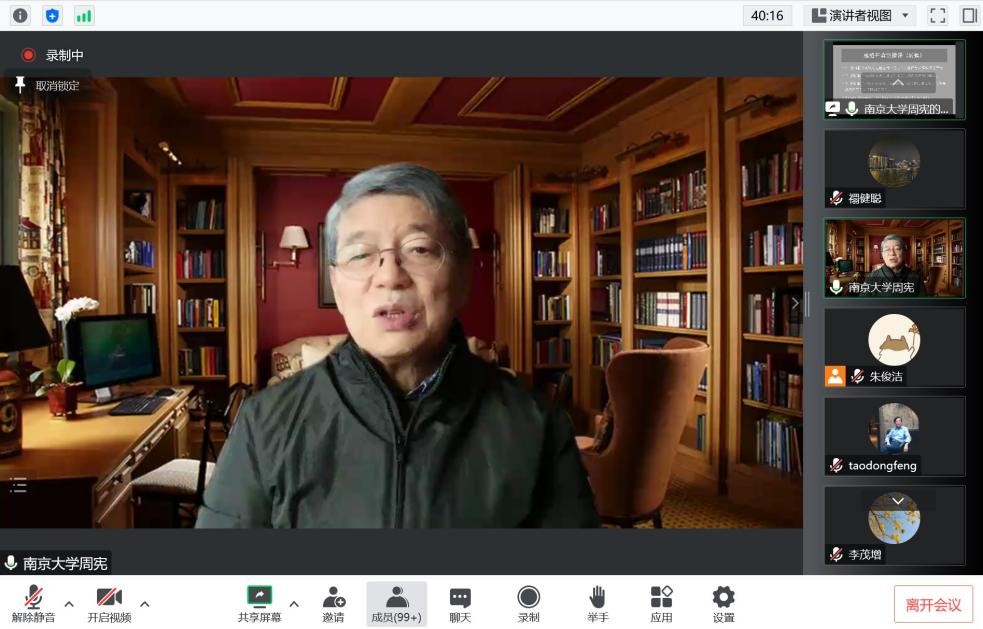This screenshot has width=983, height=629.
Task: Raise hand with 举手
Action: pos(597,604)
